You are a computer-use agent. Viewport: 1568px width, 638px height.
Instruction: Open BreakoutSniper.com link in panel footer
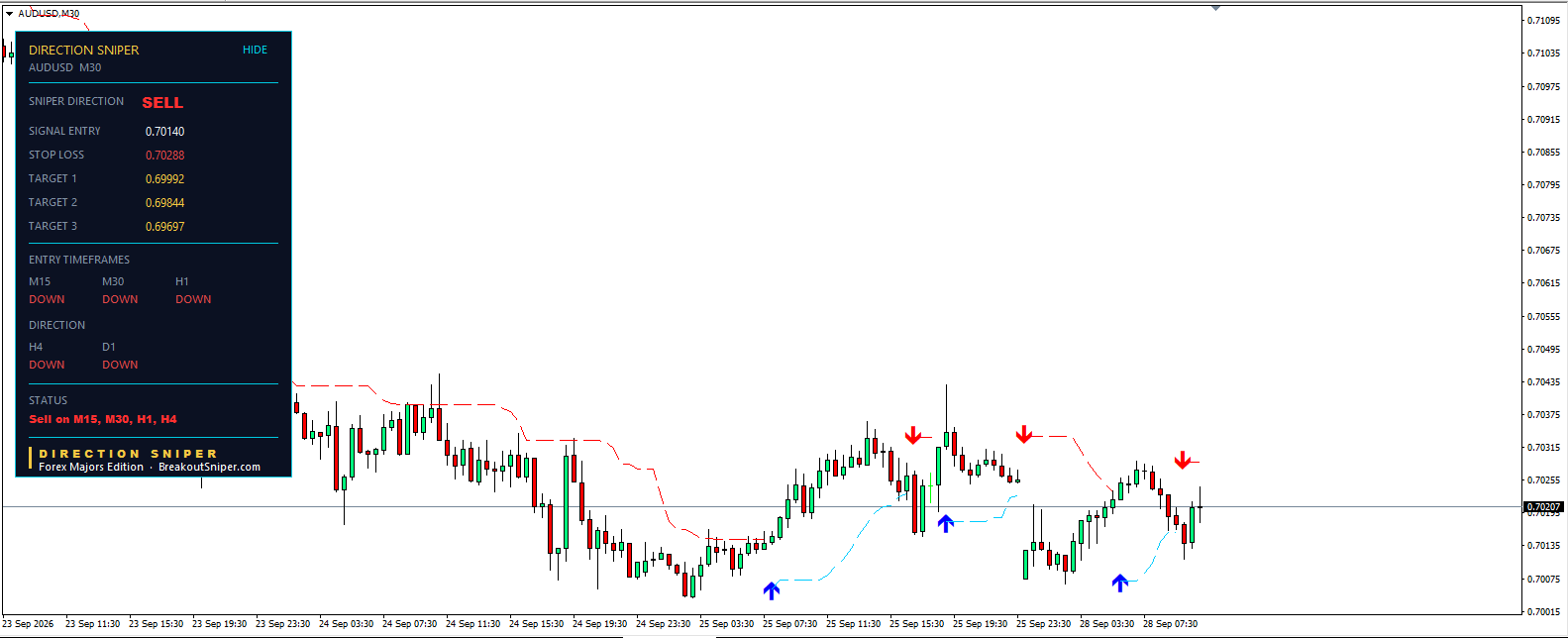[x=209, y=467]
